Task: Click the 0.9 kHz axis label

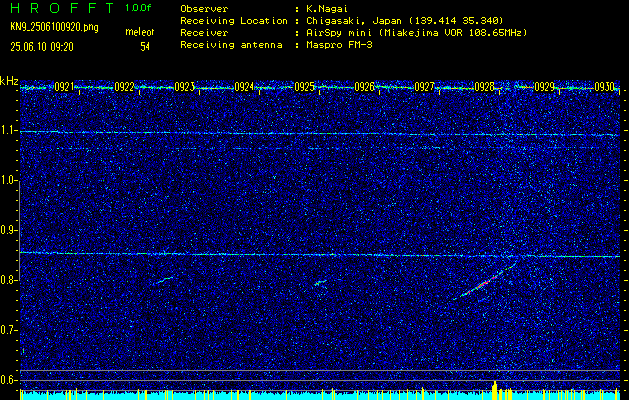Action: 9,230
